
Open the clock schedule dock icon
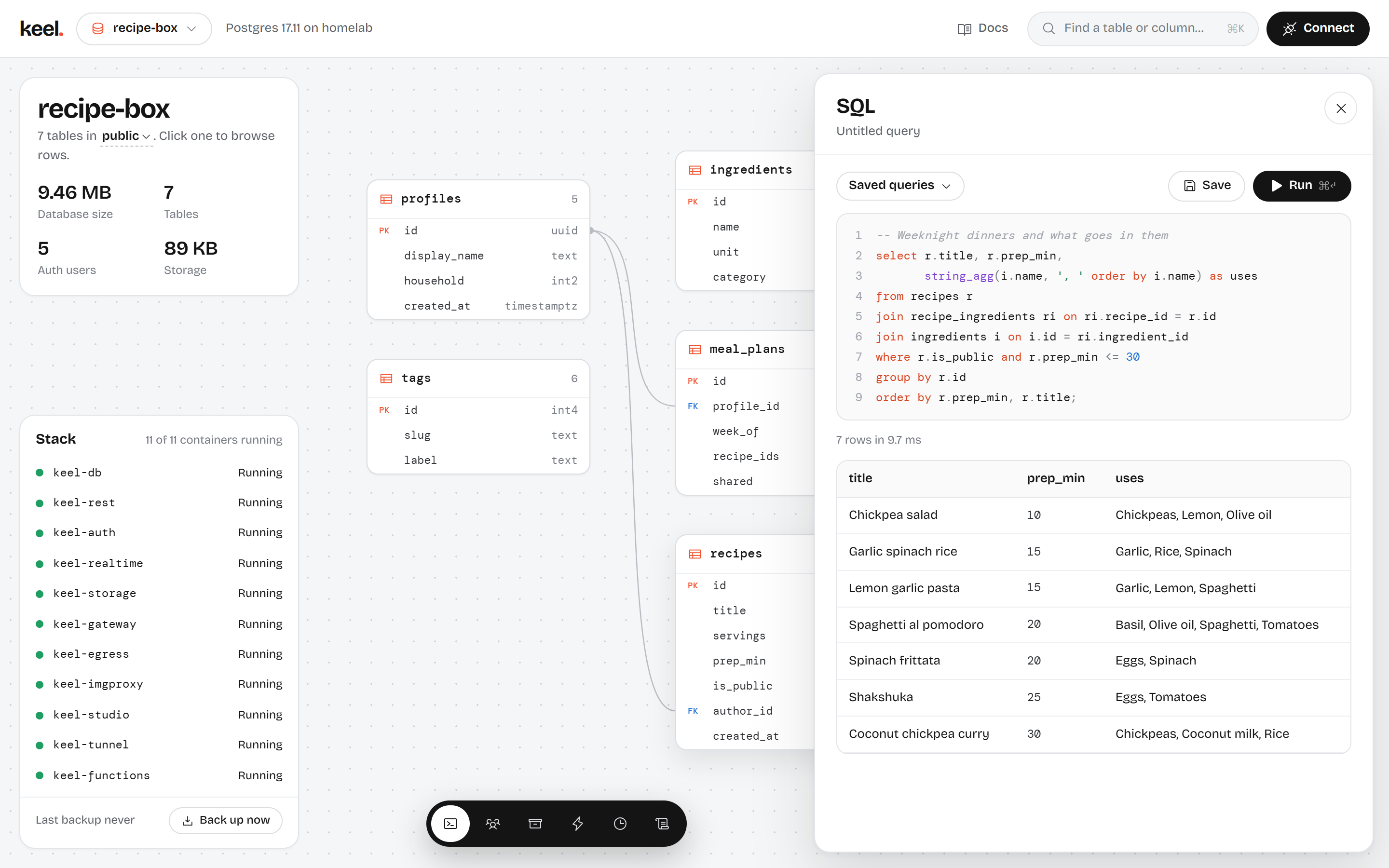tap(620, 823)
